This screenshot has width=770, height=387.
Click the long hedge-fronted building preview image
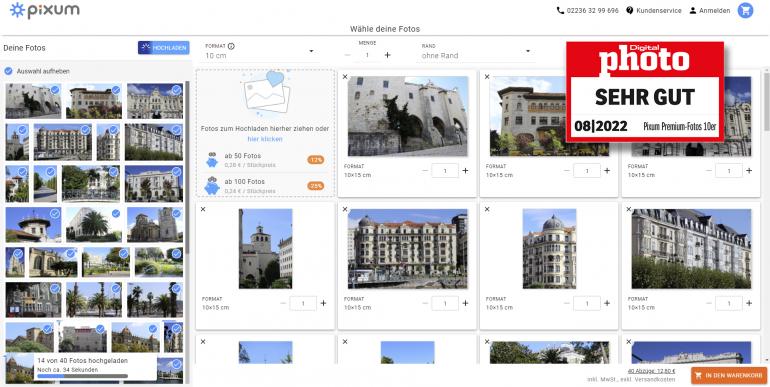pyautogui.click(x=691, y=249)
